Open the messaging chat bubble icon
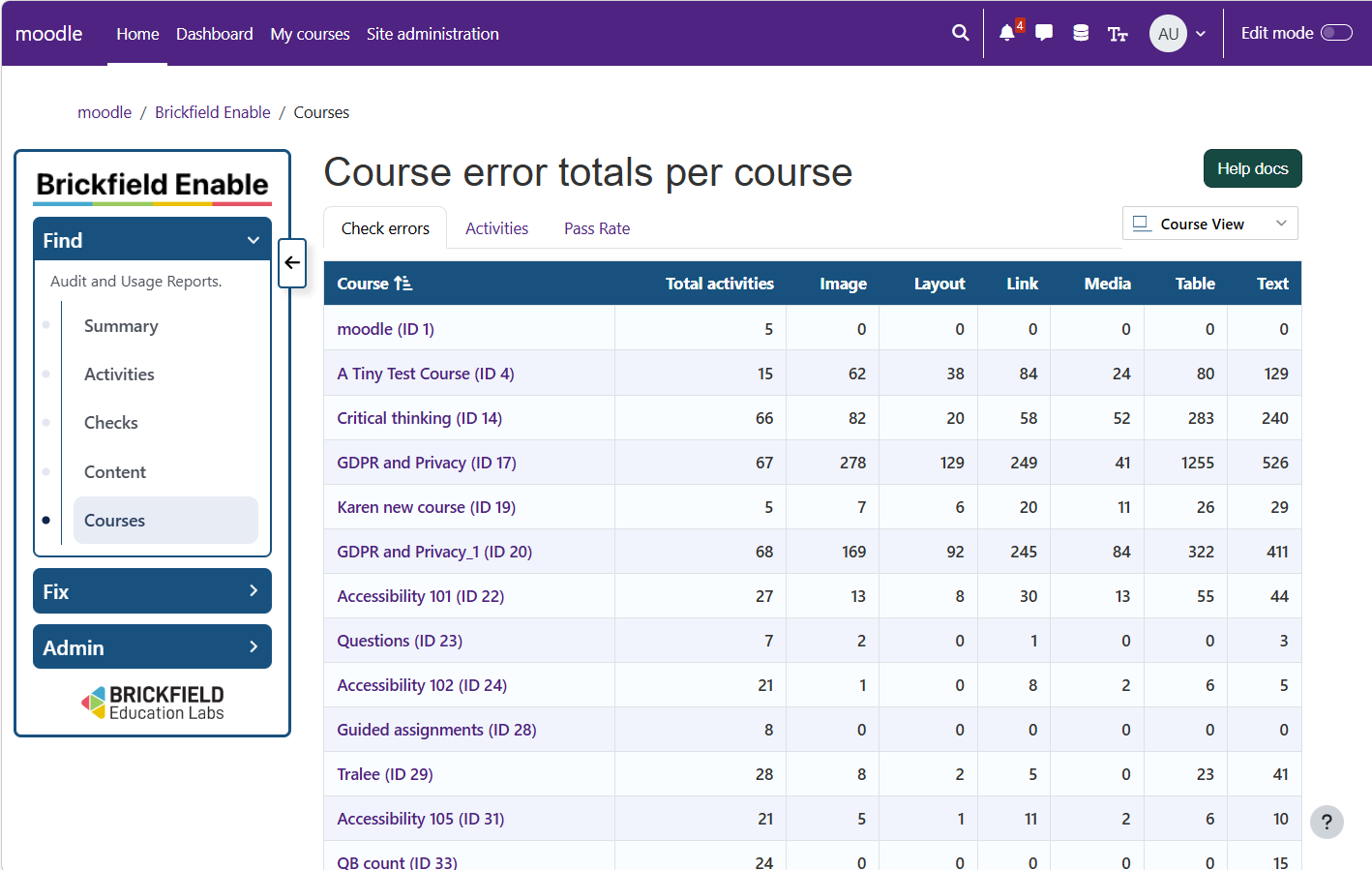 tap(1044, 33)
